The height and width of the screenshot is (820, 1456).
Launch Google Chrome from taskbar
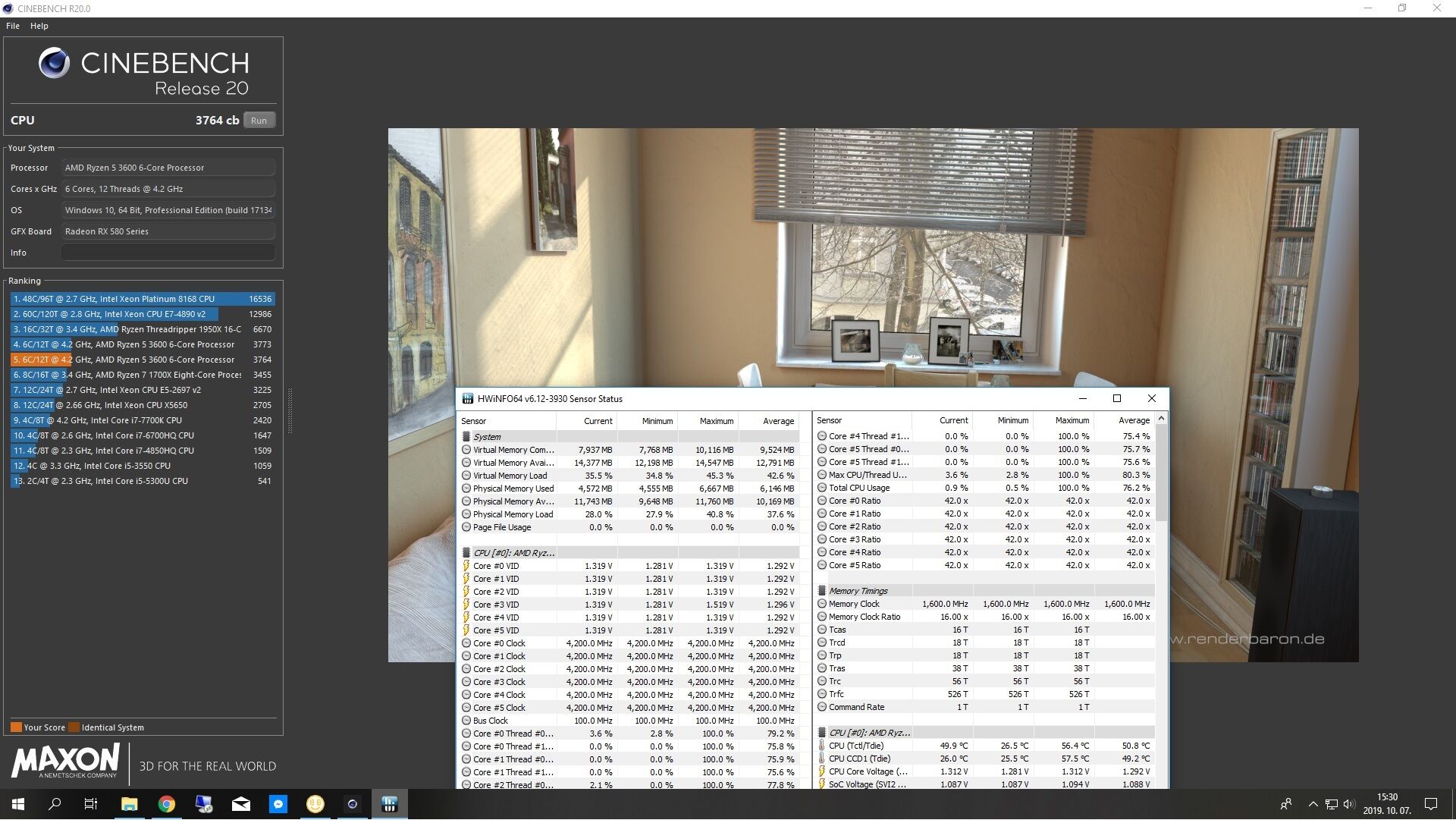click(166, 804)
